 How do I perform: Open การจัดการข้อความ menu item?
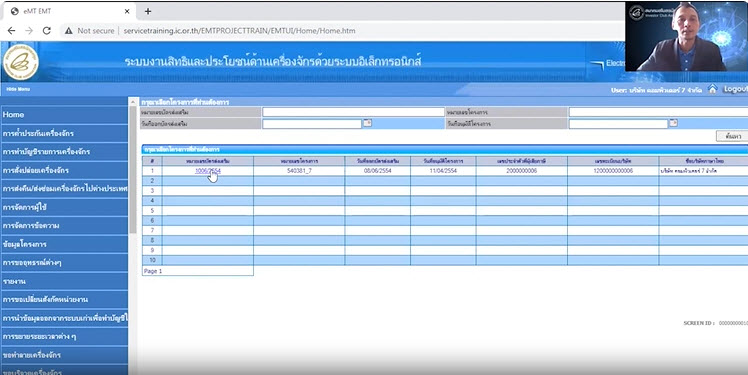[x=64, y=226]
